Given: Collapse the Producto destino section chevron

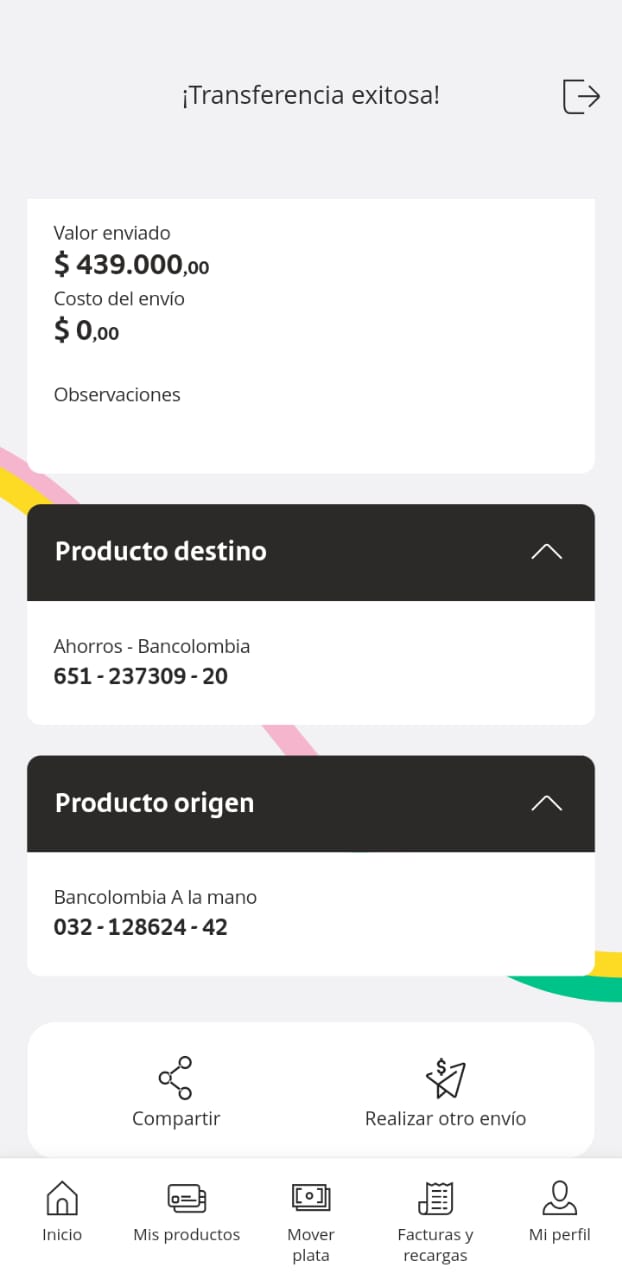Looking at the screenshot, I should pos(546,552).
